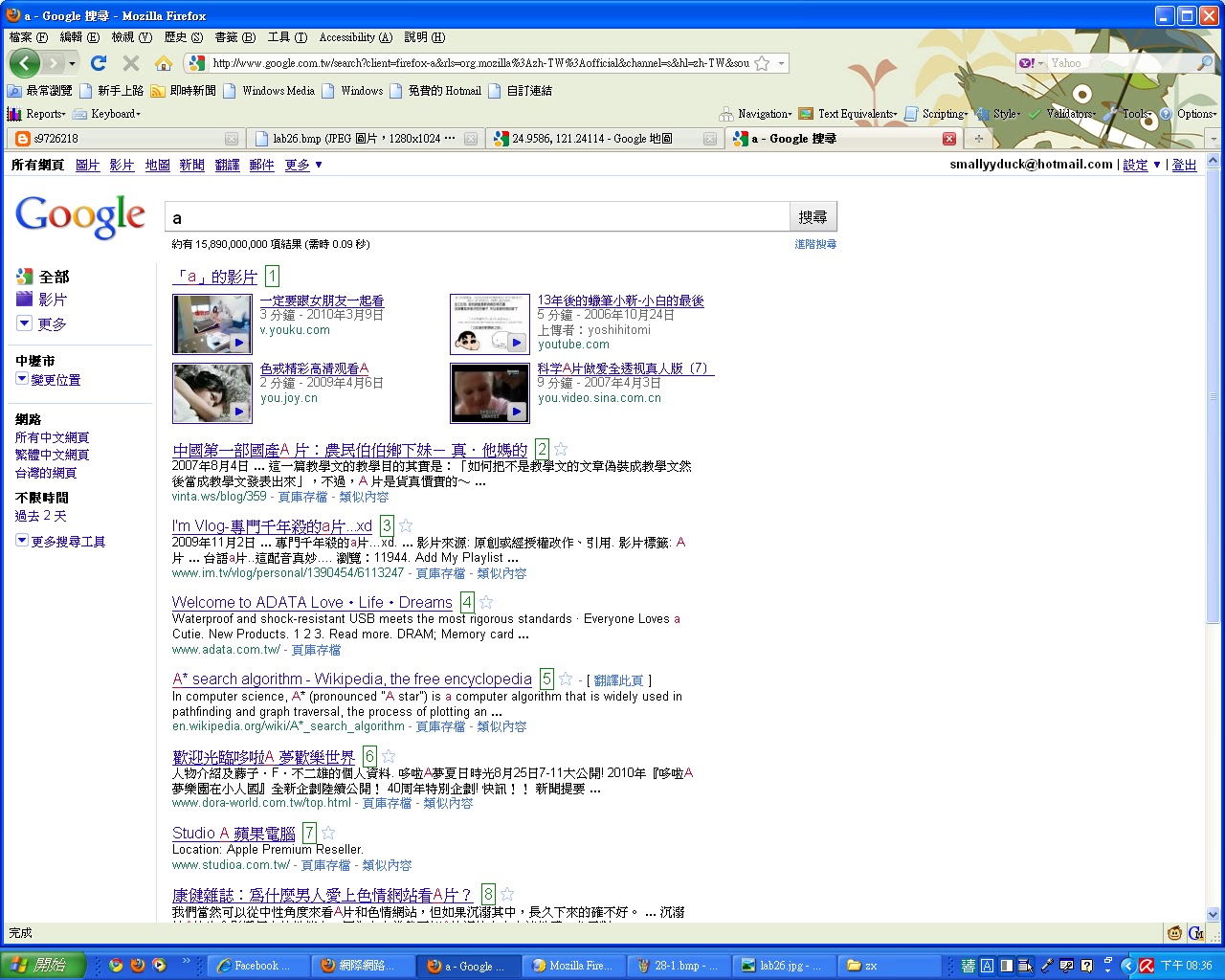This screenshot has height=980, width=1225.
Task: Star the ADATA result
Action: [486, 602]
